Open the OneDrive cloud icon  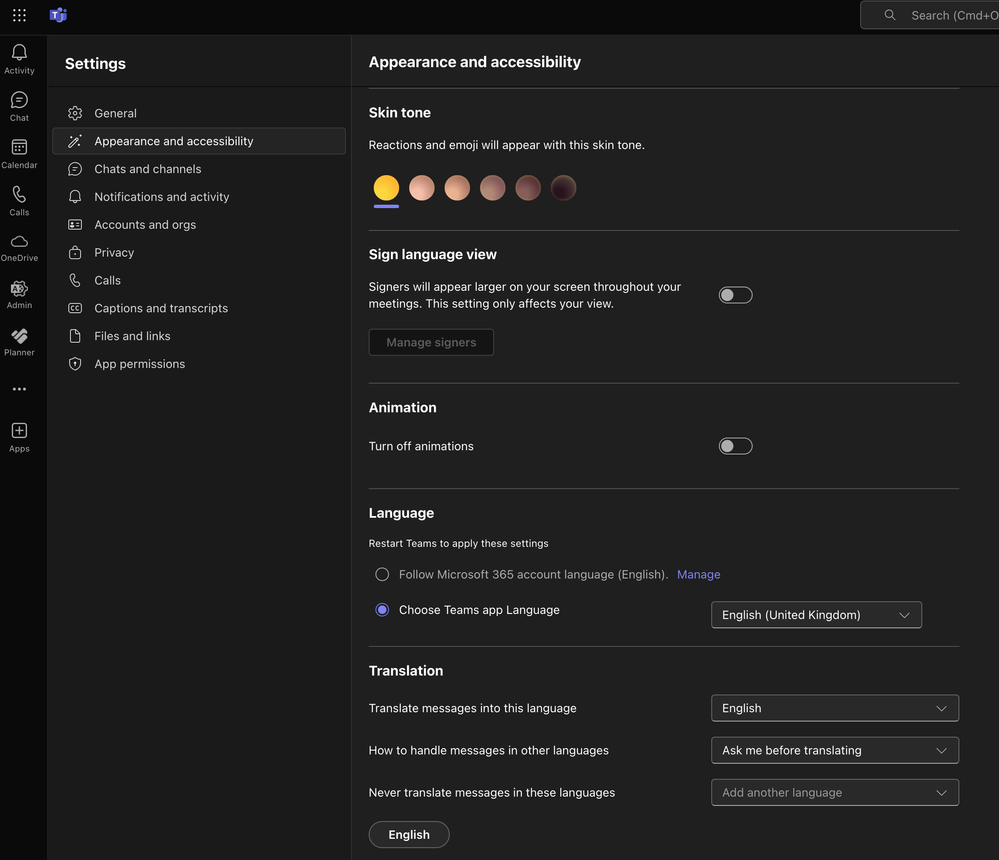click(x=19, y=241)
